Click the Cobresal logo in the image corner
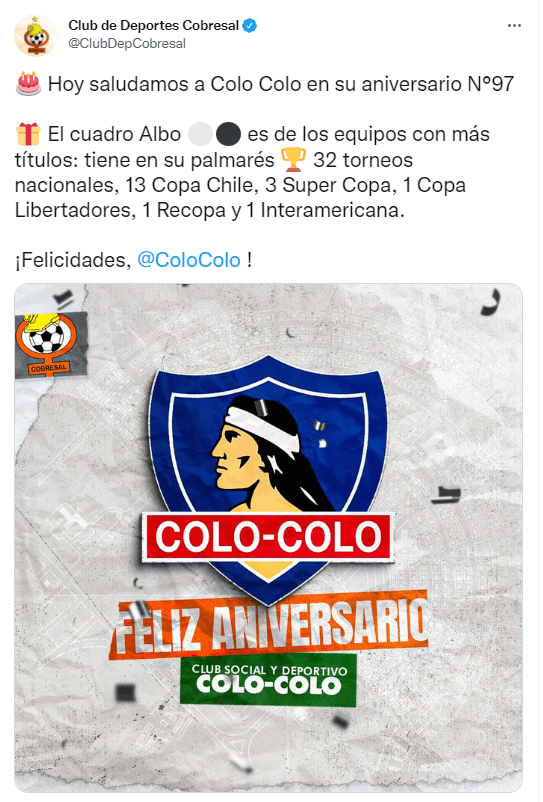Viewport: 543px width, 802px height. point(49,344)
